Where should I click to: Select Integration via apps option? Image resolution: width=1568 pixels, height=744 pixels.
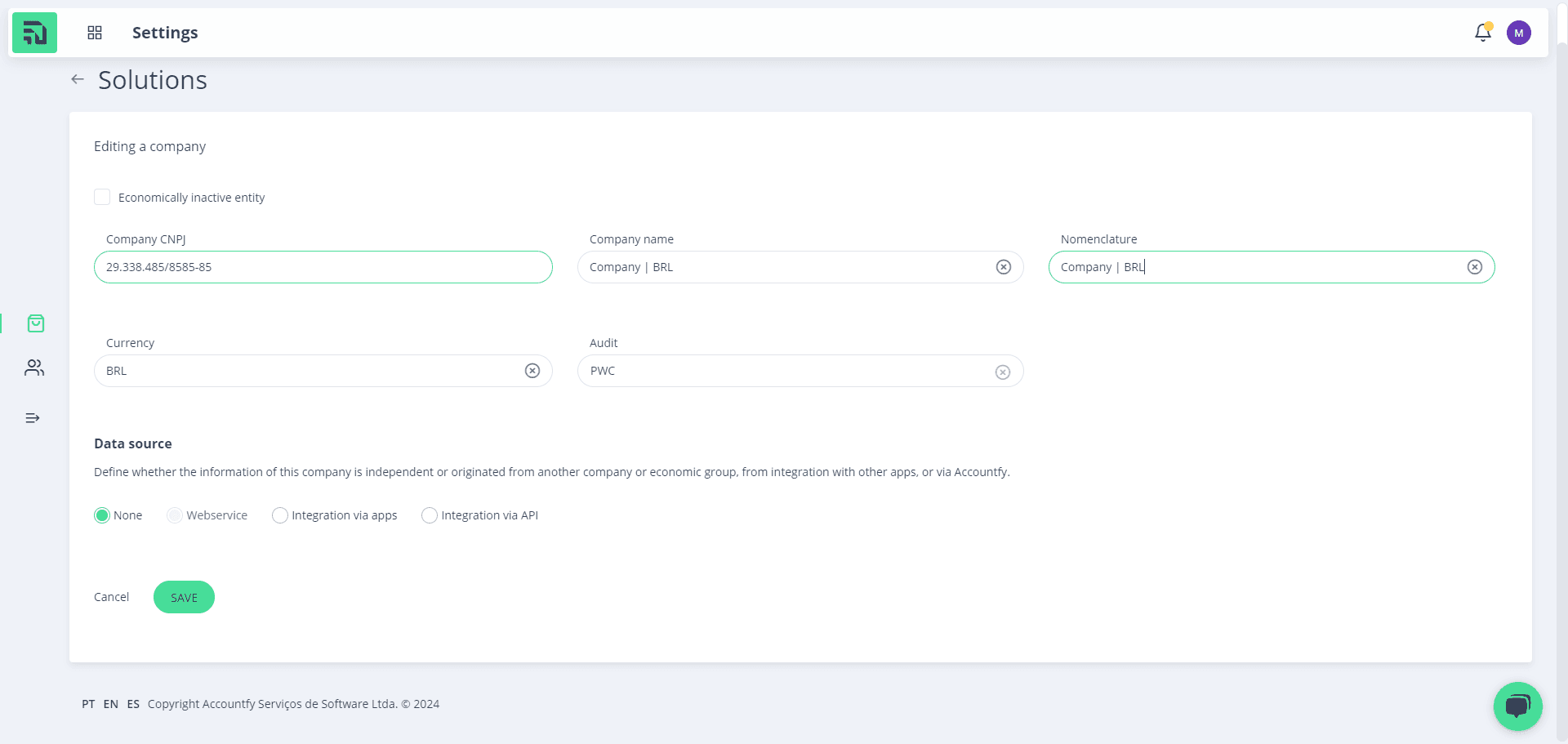pos(280,515)
